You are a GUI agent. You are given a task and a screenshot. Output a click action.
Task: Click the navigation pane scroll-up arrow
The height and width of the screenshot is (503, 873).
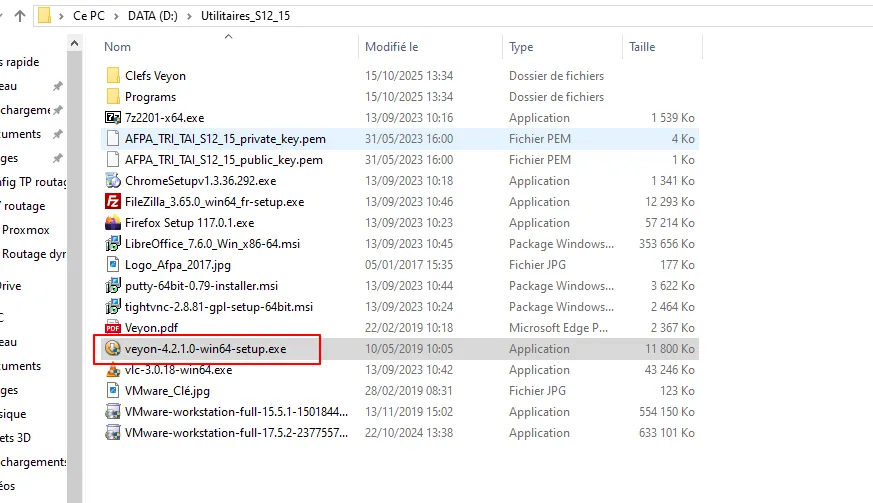click(75, 43)
